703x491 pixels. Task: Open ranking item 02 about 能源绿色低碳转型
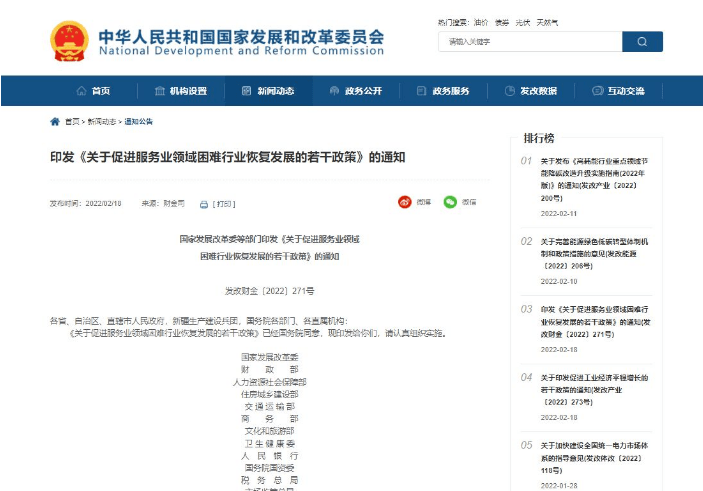(x=595, y=254)
